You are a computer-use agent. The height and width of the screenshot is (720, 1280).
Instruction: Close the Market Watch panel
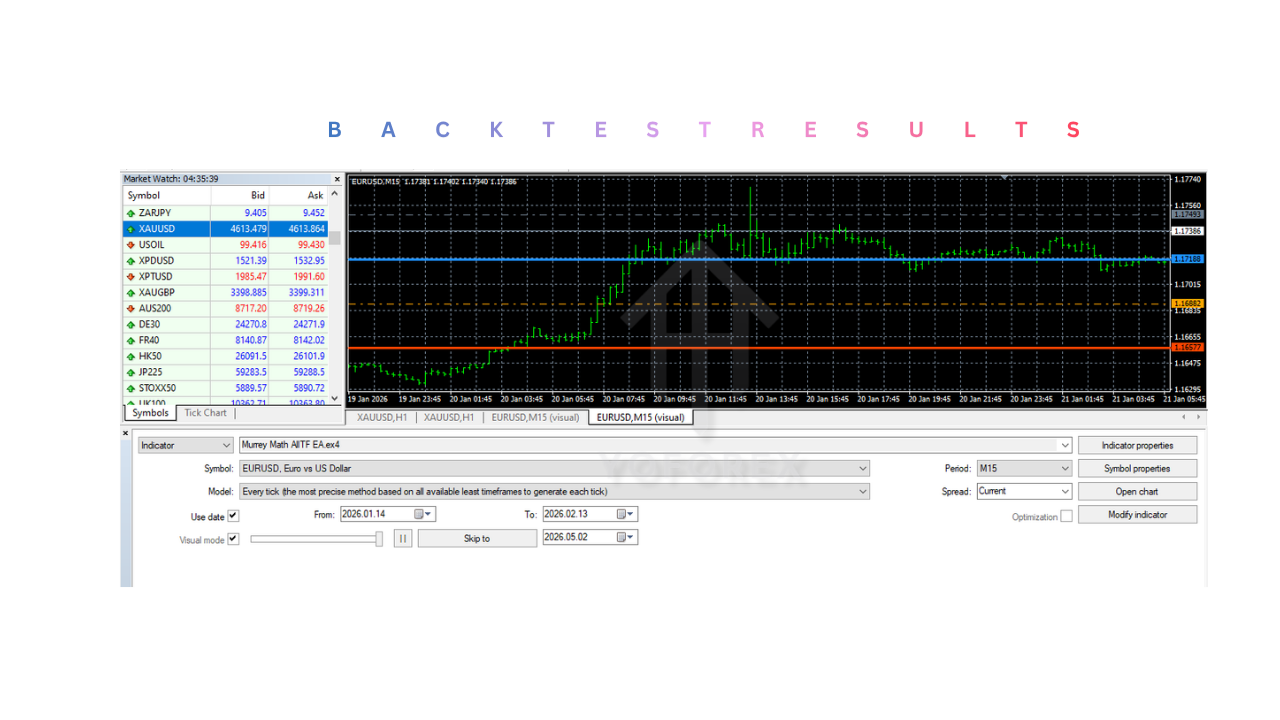tap(337, 179)
